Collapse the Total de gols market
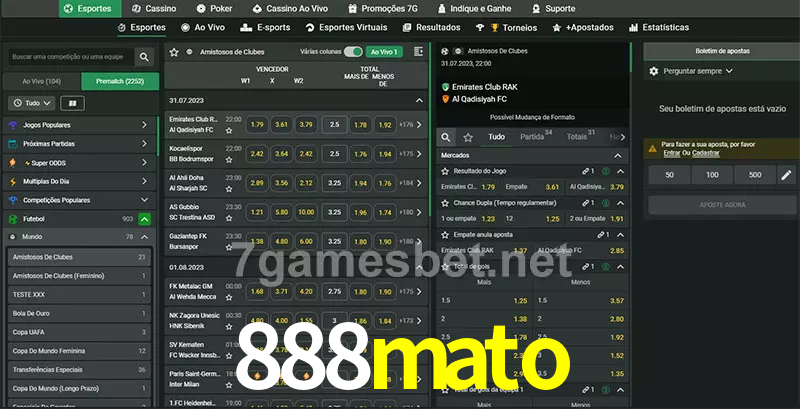The width and height of the screenshot is (800, 409). coord(620,267)
